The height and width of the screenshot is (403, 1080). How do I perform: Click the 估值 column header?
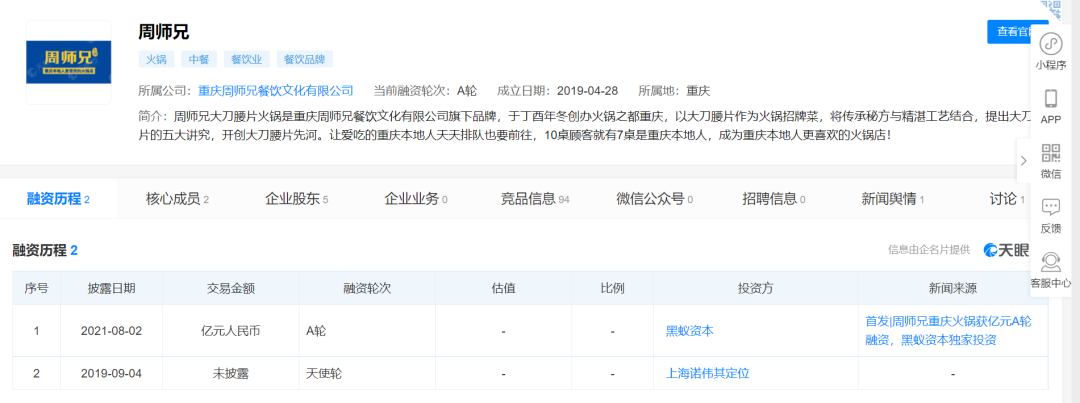[x=503, y=288]
